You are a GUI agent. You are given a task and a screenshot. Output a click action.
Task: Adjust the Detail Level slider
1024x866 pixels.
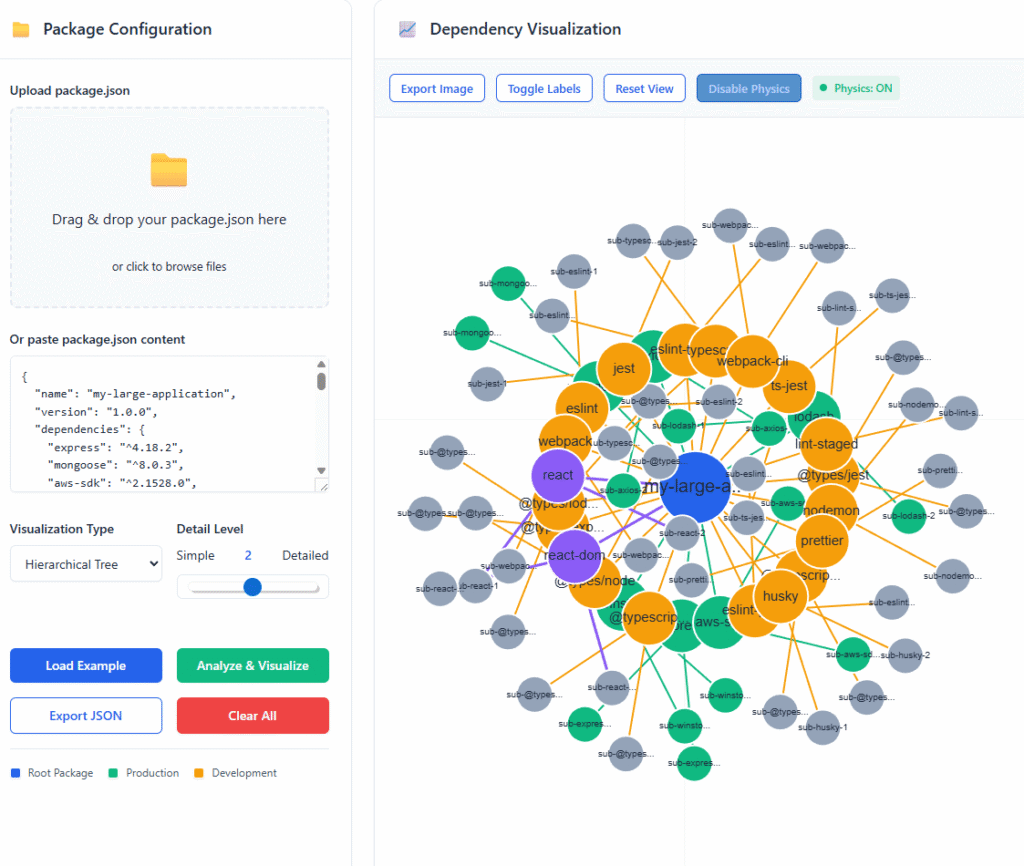coord(253,587)
